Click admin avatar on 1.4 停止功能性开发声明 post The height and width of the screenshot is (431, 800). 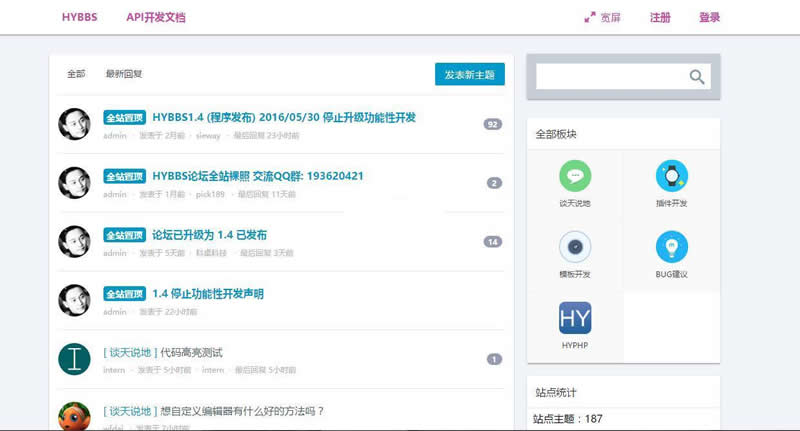coord(74,300)
